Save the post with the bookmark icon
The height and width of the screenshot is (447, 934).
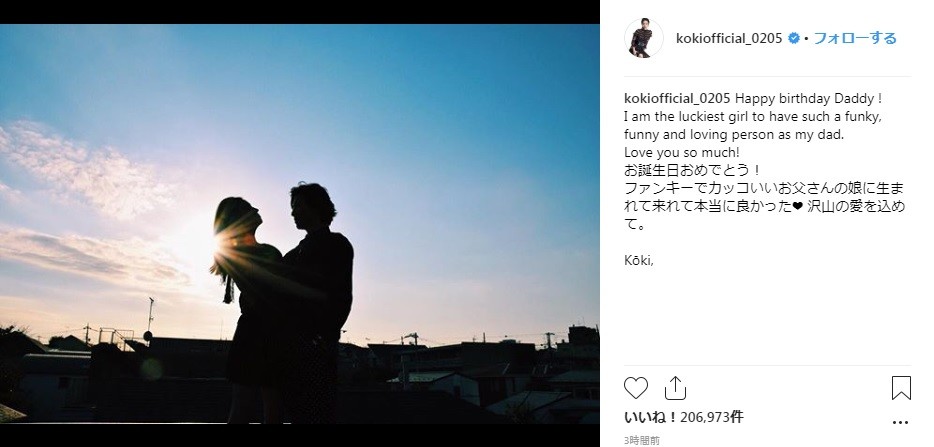[901, 388]
